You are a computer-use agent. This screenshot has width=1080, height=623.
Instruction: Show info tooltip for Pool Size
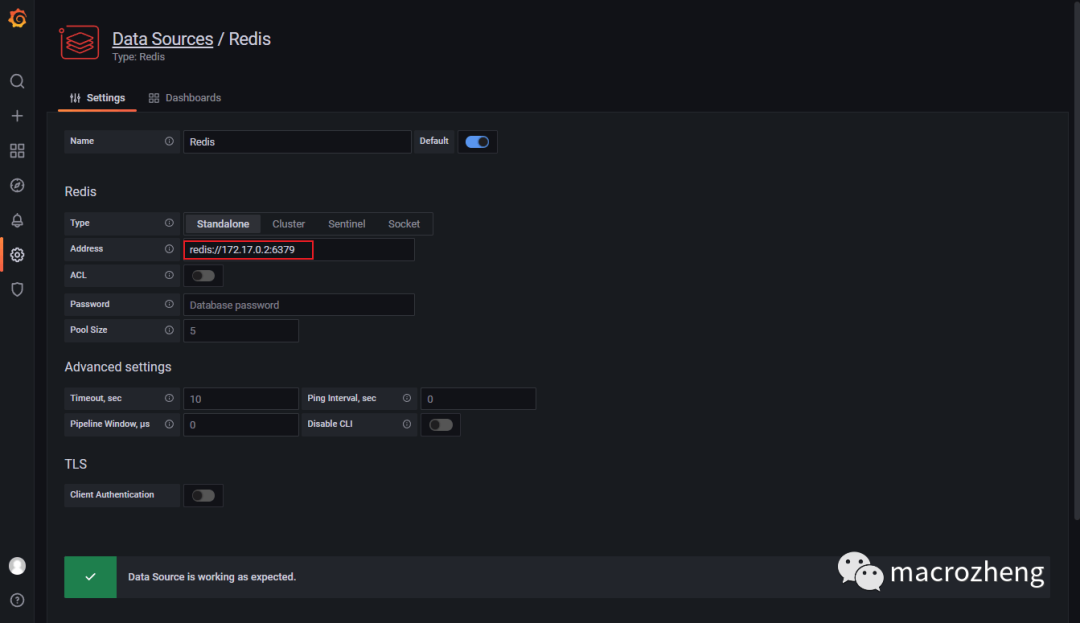(169, 330)
